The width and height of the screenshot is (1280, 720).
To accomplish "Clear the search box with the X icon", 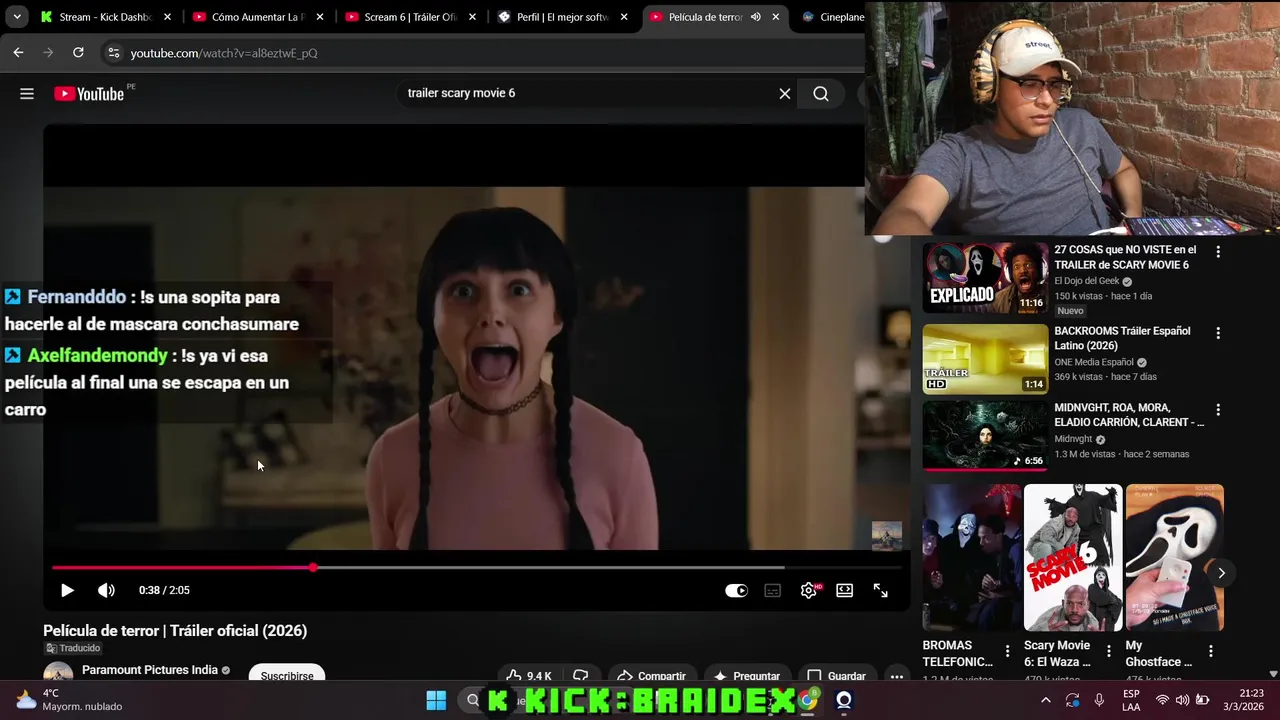I will click(x=785, y=93).
